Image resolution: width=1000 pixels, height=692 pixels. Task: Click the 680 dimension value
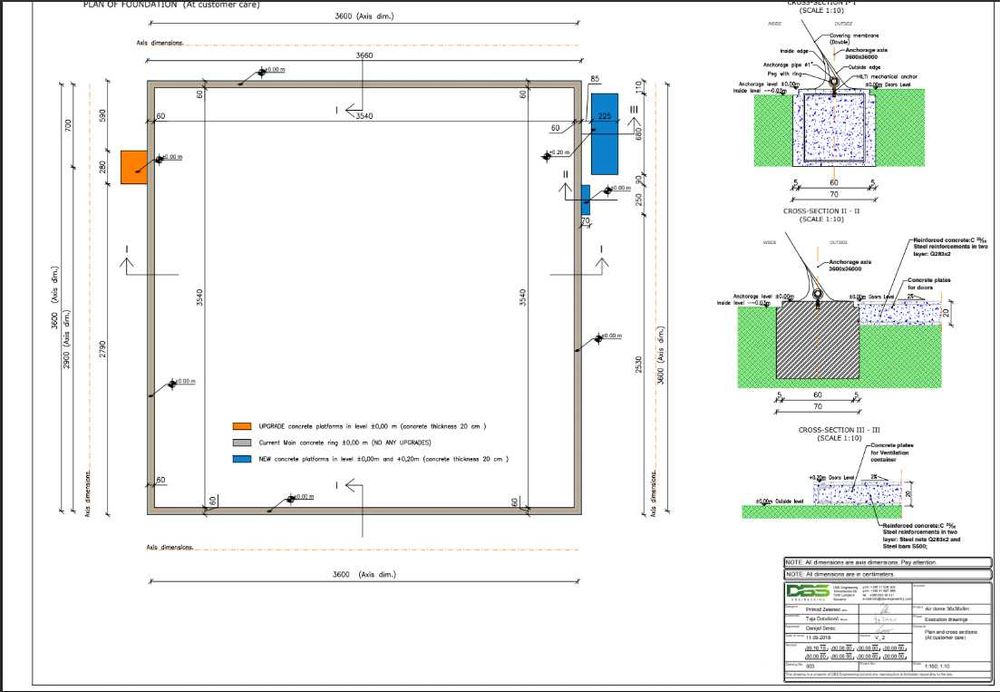638,134
